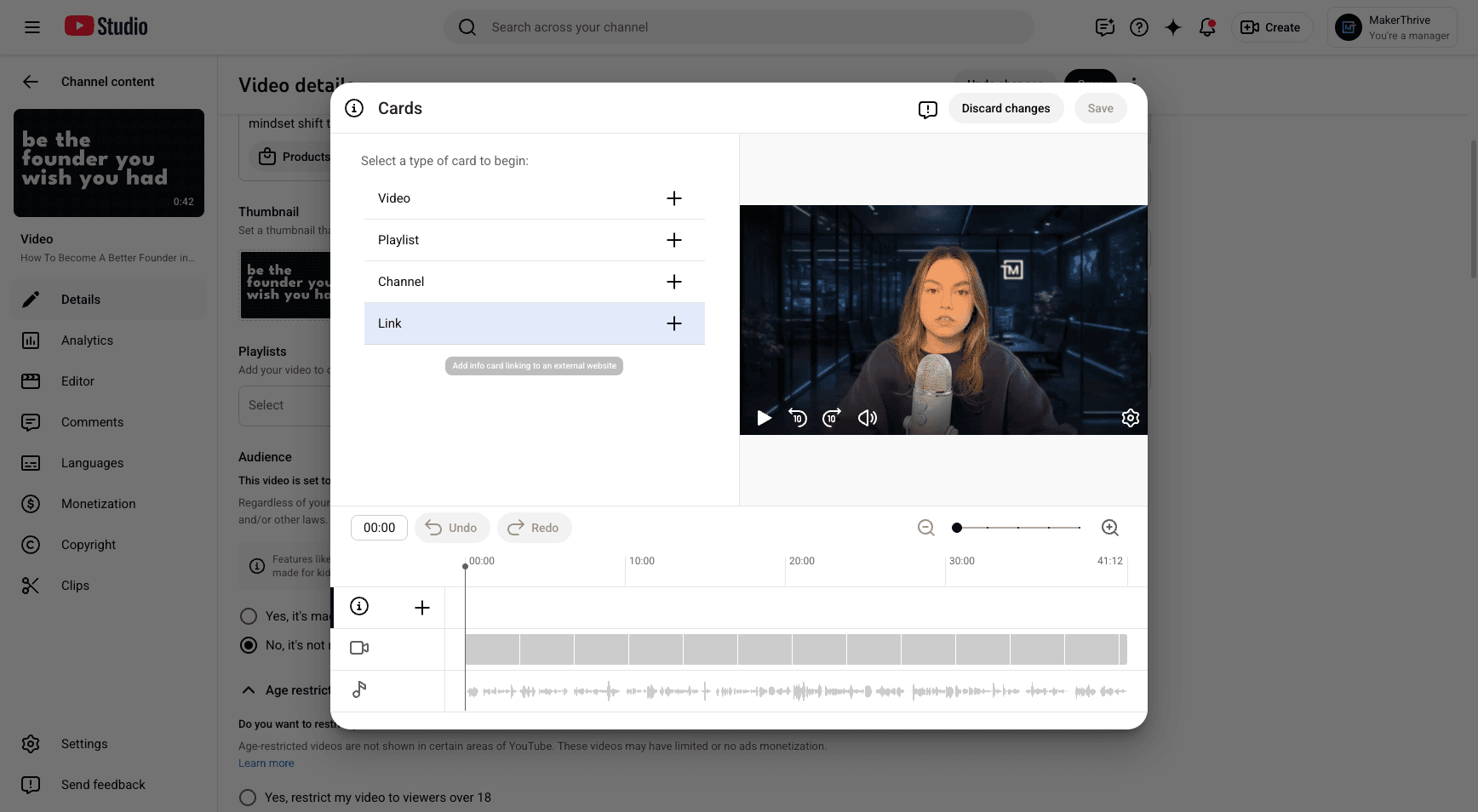Click the timeline zoom slider handle
Image resolution: width=1478 pixels, height=812 pixels.
click(x=957, y=528)
